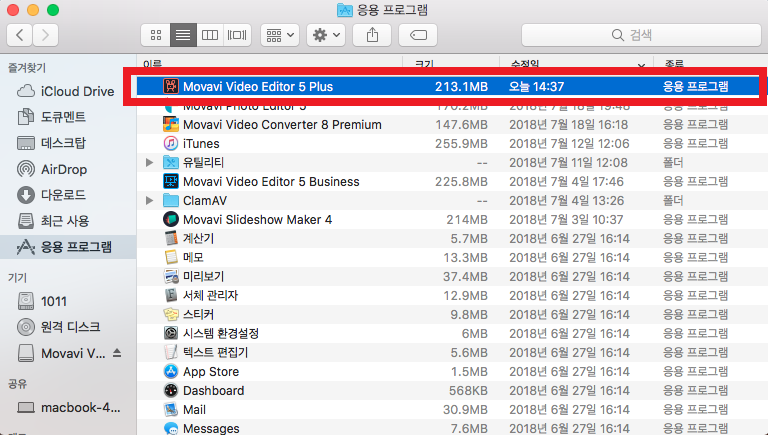
Task: Select the 미리보기 app icon
Action: point(170,276)
